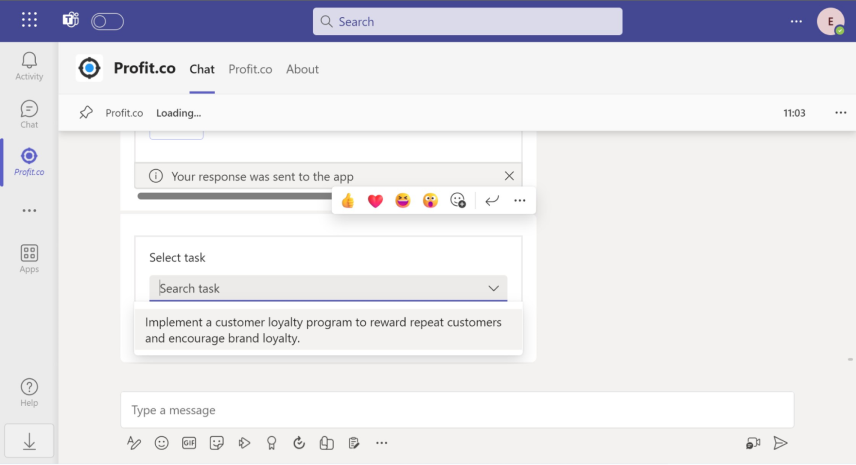
Task: Click the "Your response was sent to the app" text
Action: 263,176
